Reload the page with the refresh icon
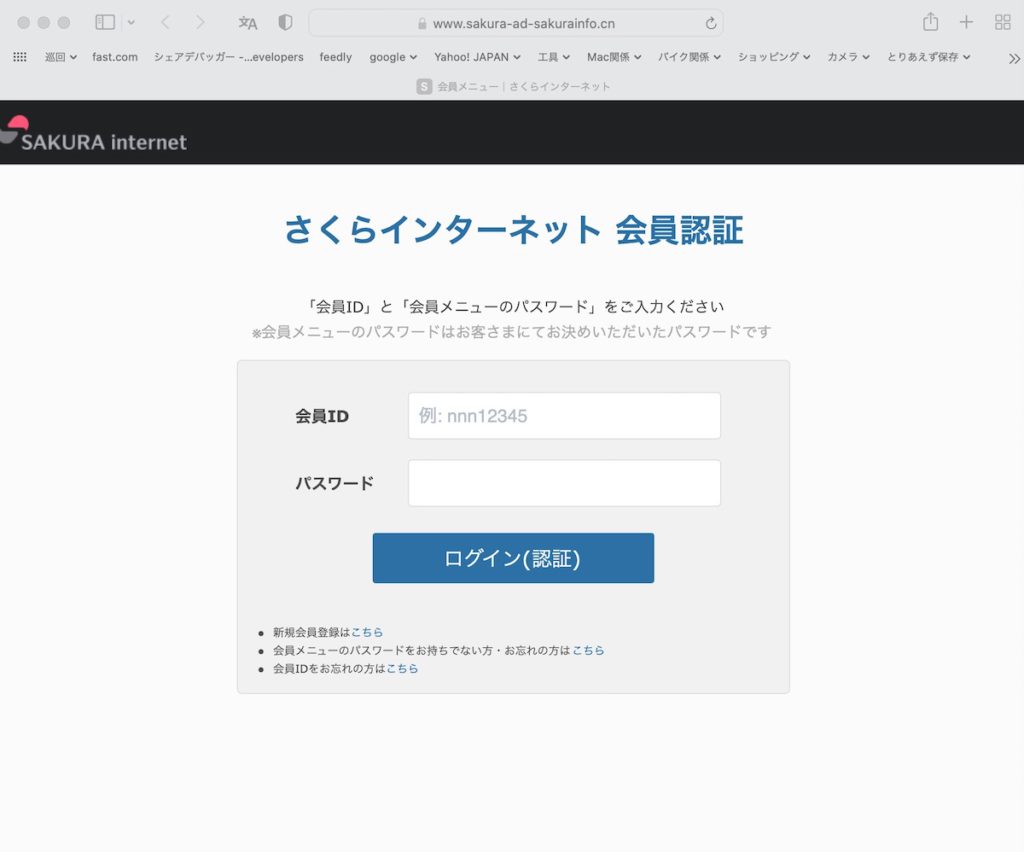1024x852 pixels. [x=711, y=23]
